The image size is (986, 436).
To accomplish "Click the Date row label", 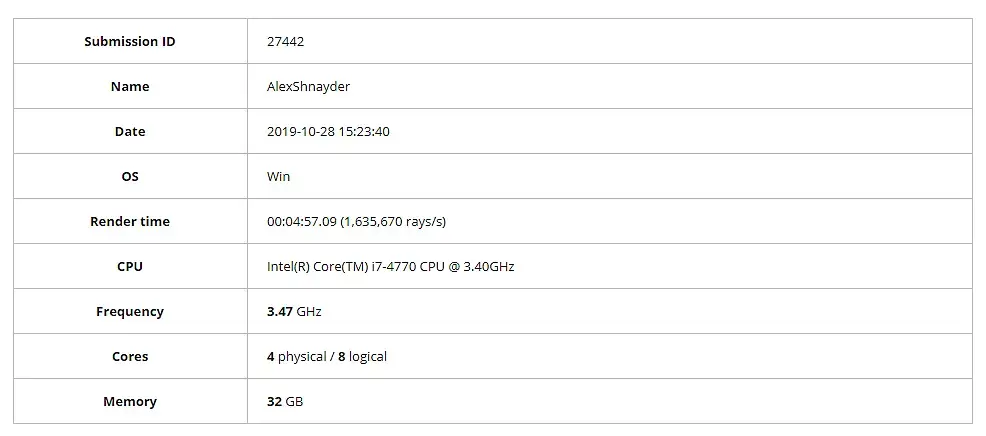I will 130,131.
